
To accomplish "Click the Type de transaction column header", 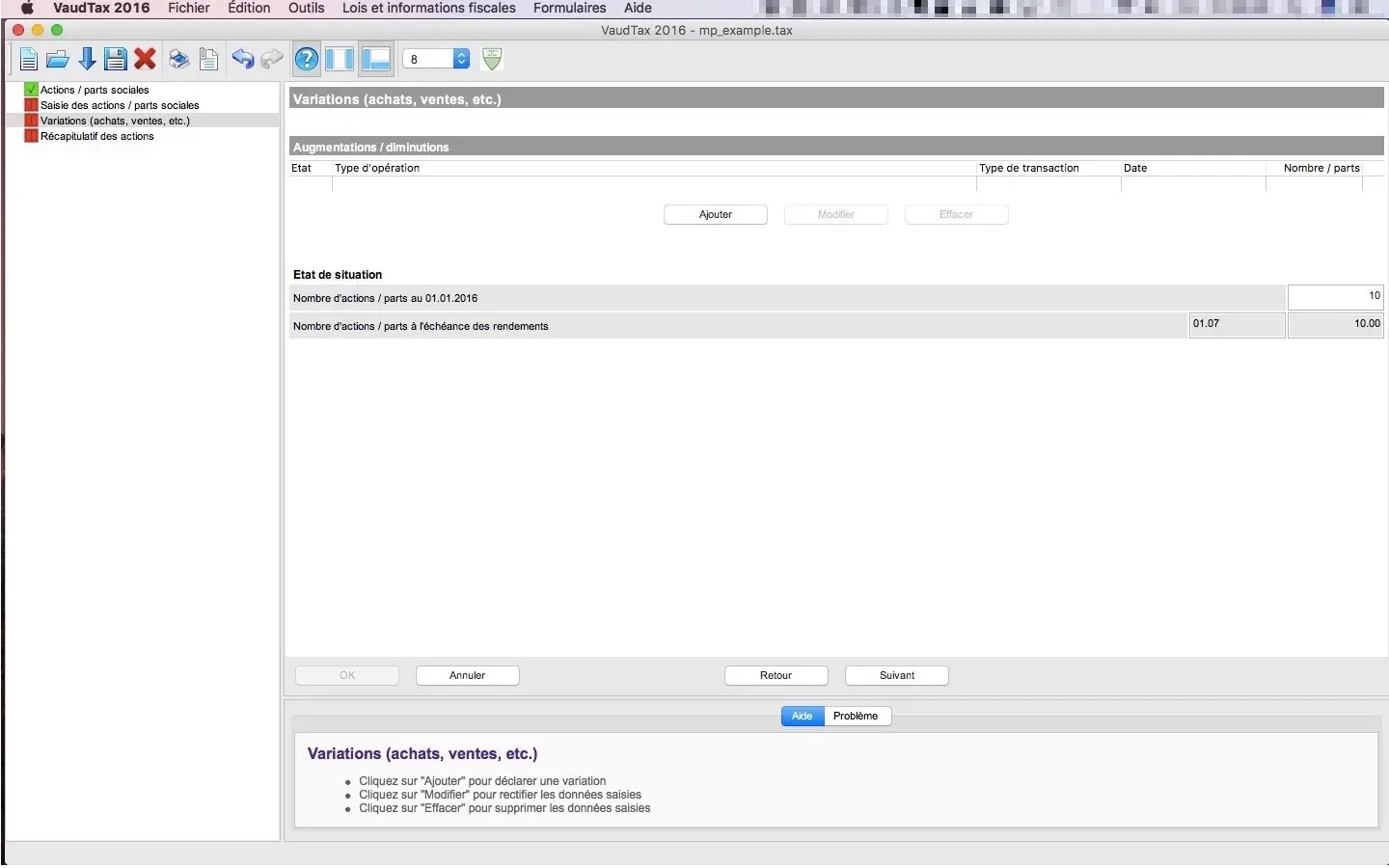I will (x=1049, y=168).
